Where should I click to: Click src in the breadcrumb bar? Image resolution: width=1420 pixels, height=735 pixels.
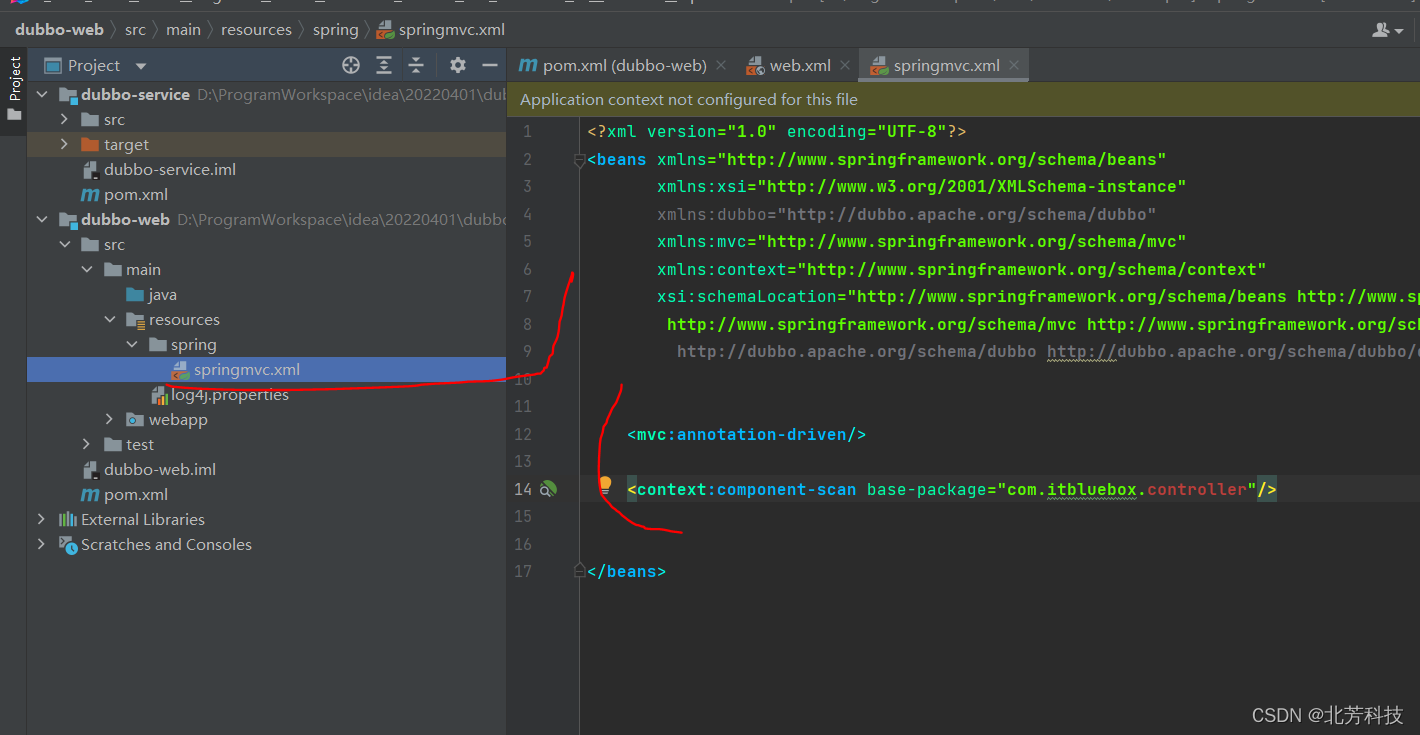click(x=135, y=30)
